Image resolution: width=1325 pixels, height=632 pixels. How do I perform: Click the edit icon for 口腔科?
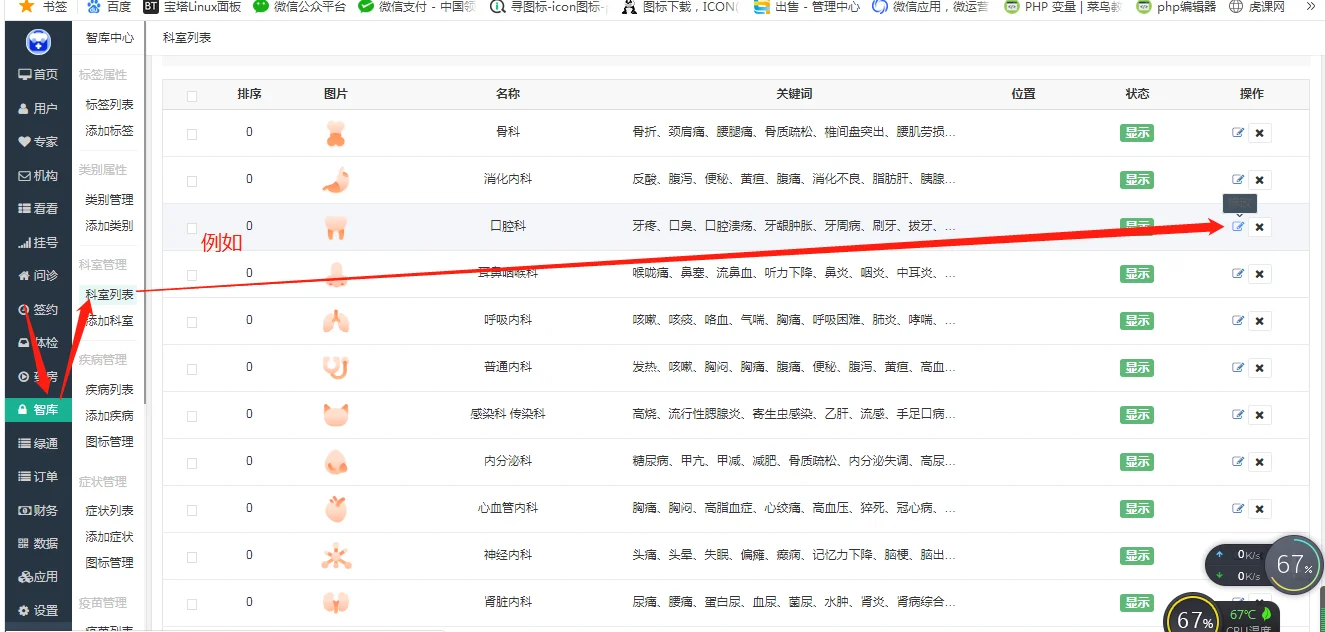[1238, 227]
